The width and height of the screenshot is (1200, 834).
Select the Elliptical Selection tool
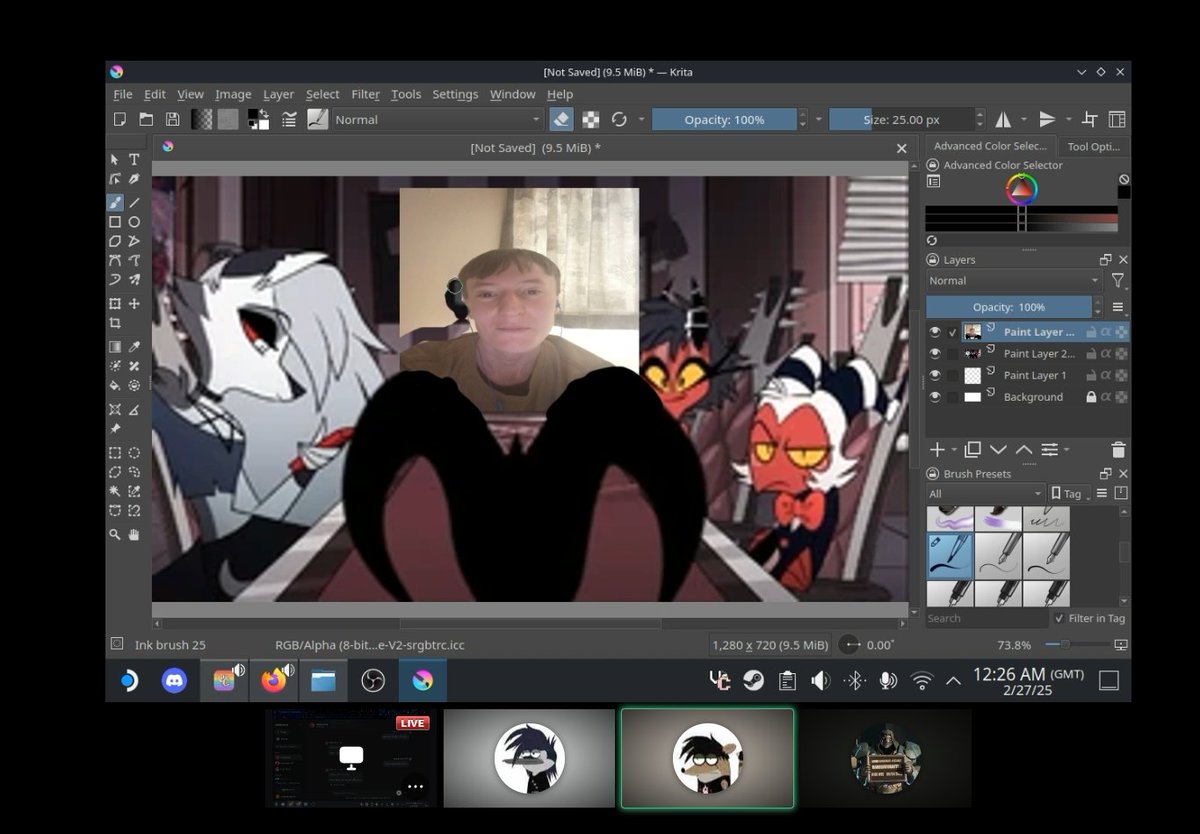click(x=134, y=453)
